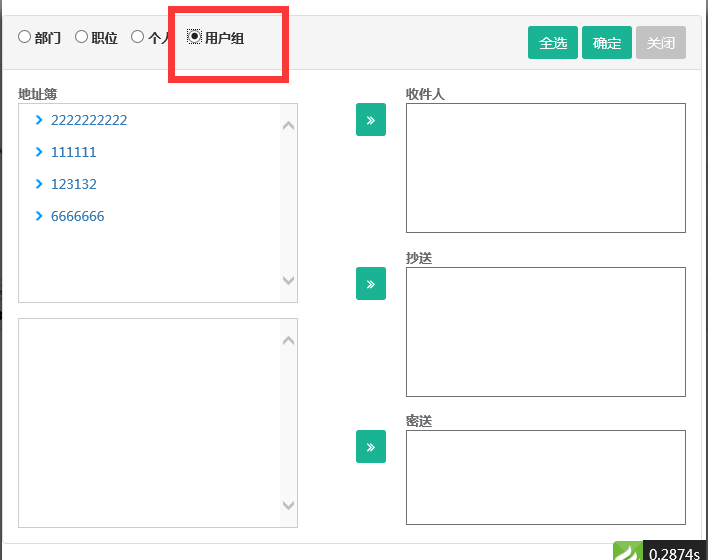This screenshot has width=708, height=560.
Task: Expand the 2222222222 group chevron
Action: (39, 120)
